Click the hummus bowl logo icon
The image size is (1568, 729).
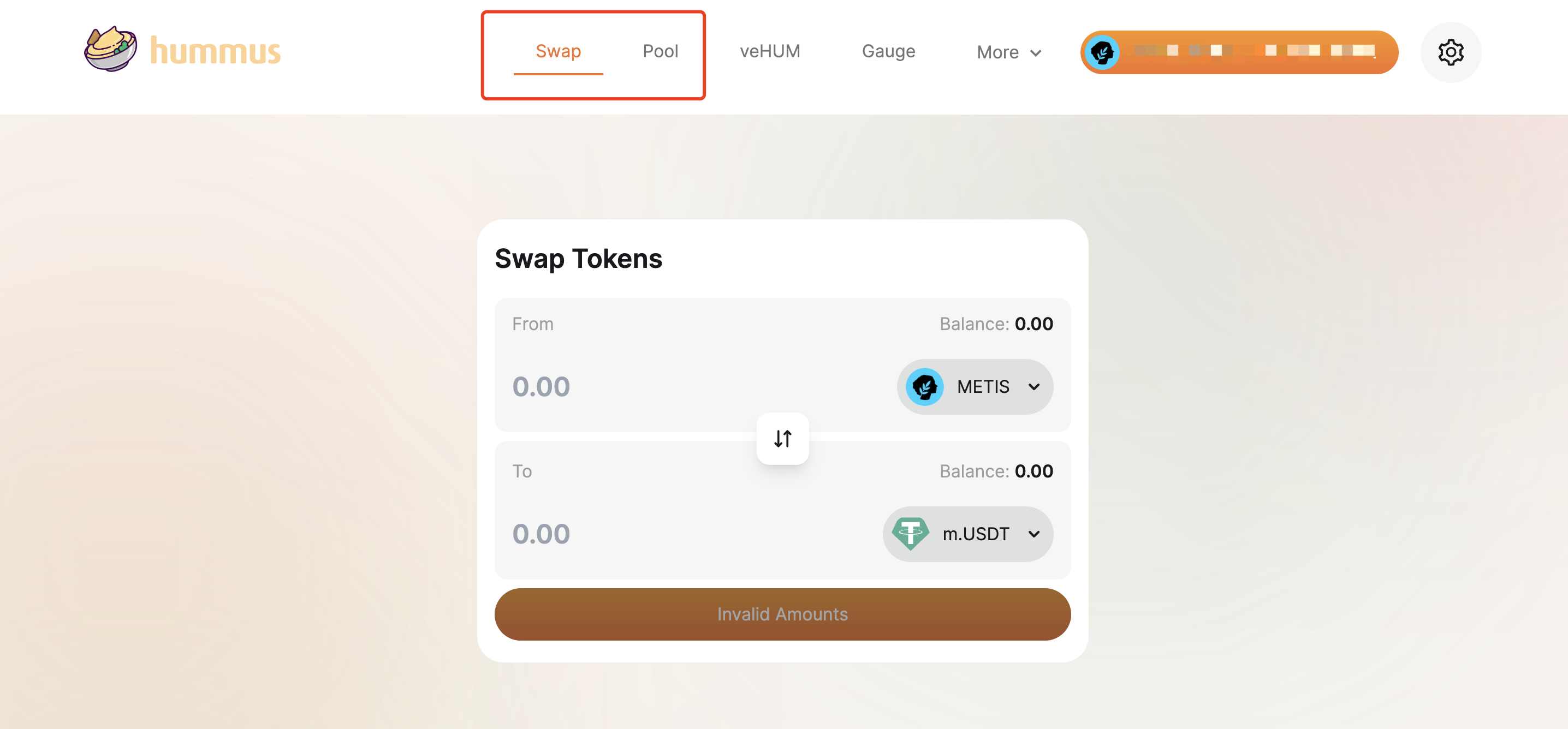pos(110,49)
